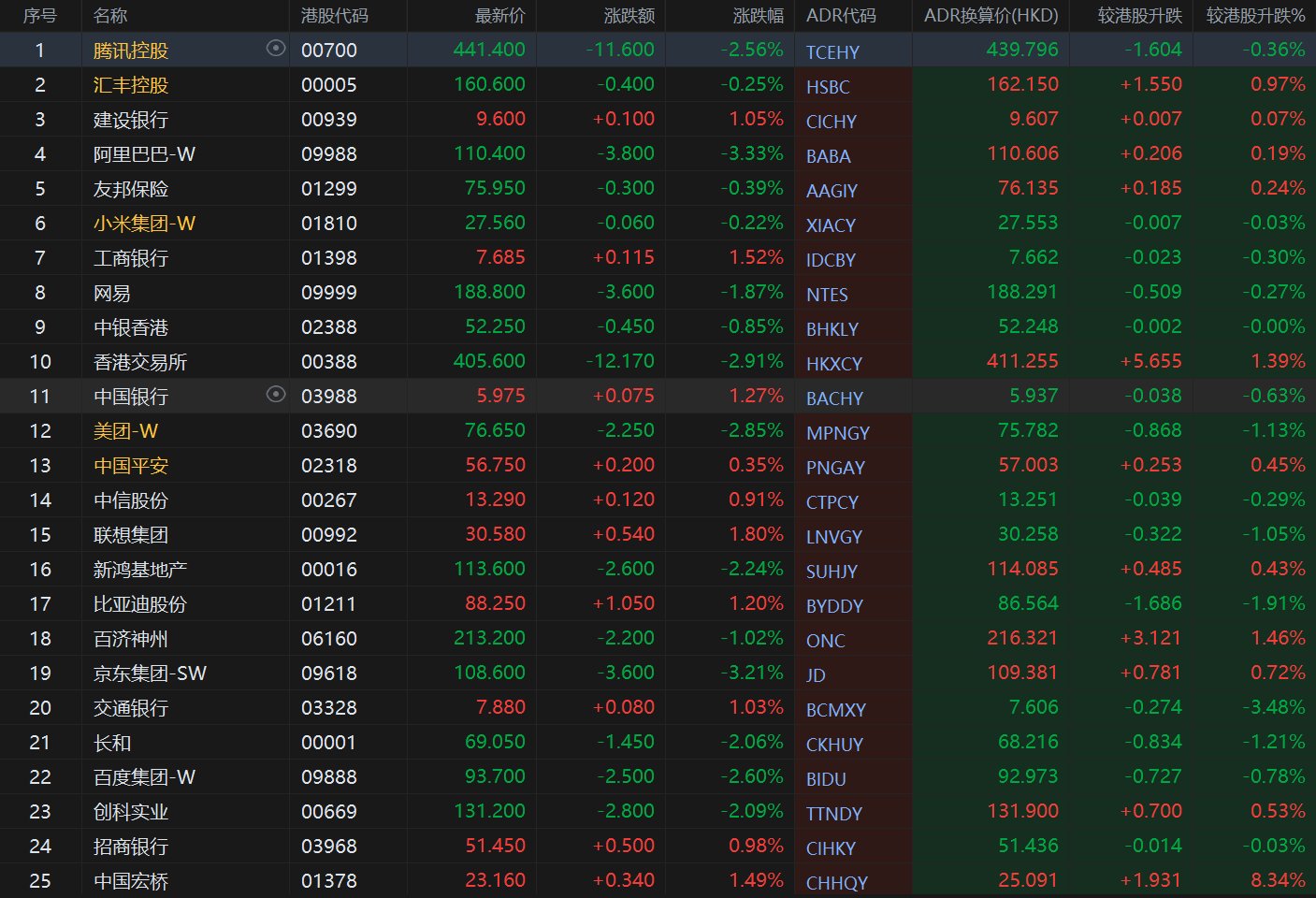Select the -3.33% change percentage

pos(752,153)
